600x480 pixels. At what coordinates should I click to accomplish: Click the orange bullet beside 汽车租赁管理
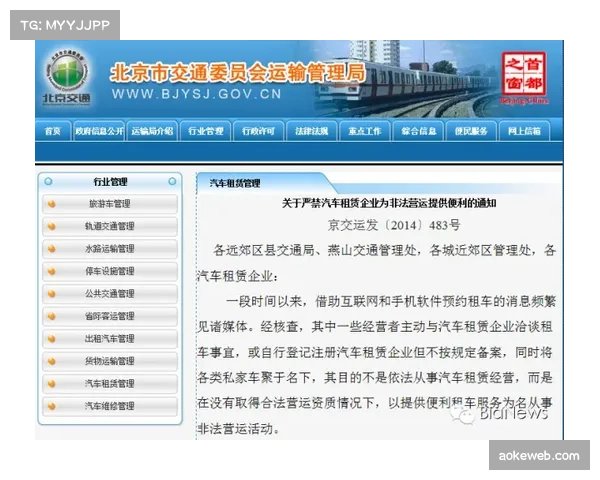pyautogui.click(x=52, y=384)
